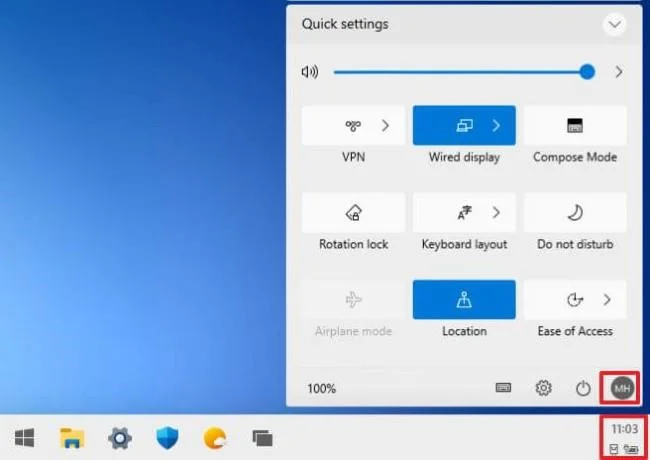Click the Location label text

click(464, 331)
